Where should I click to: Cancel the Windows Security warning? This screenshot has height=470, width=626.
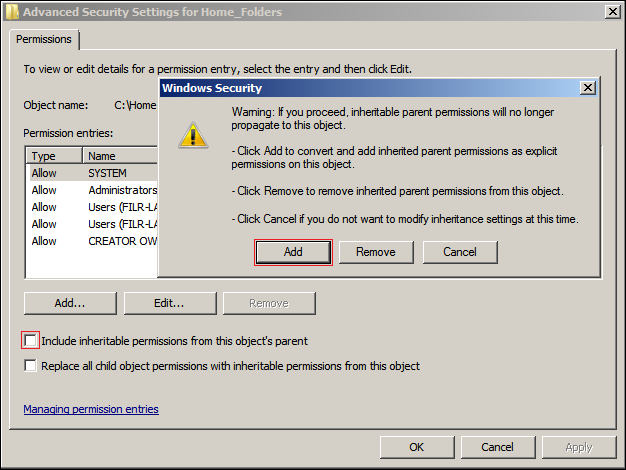(x=460, y=252)
